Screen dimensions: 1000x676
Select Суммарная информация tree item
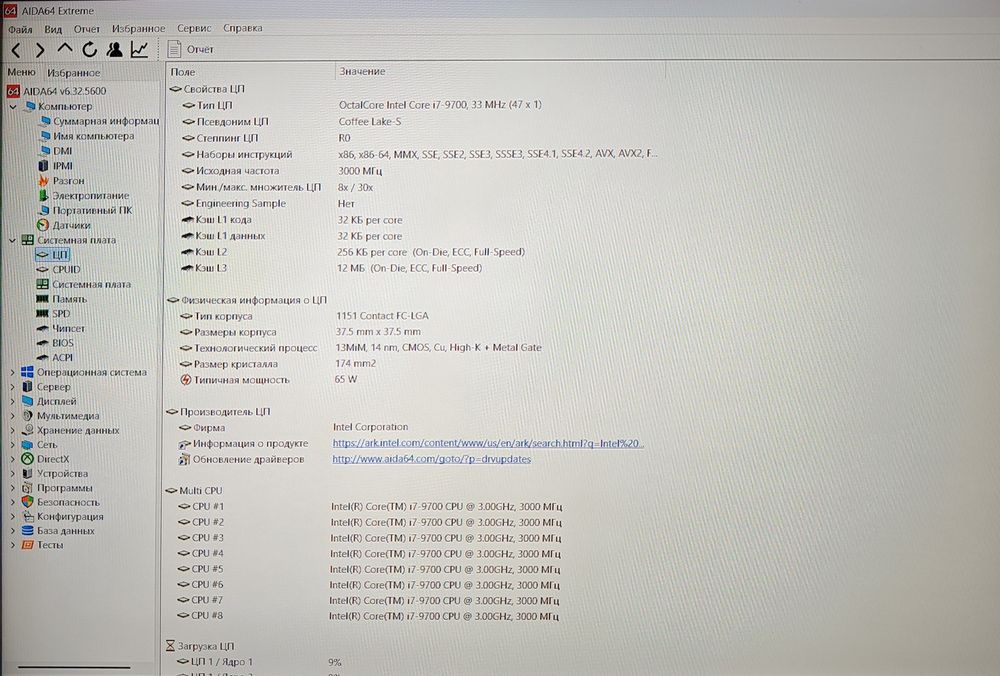click(x=99, y=121)
